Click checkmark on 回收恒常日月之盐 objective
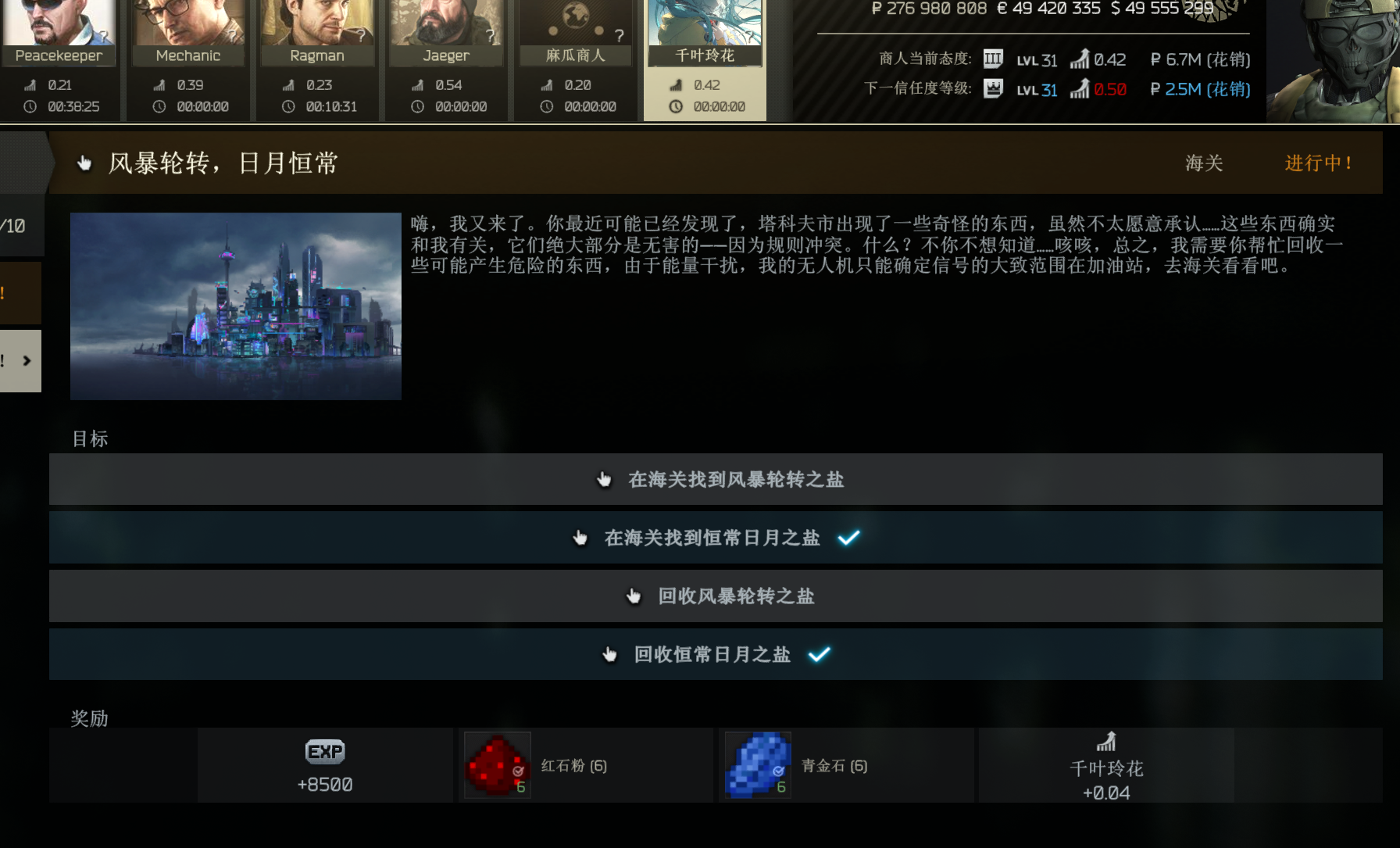1400x848 pixels. (819, 654)
